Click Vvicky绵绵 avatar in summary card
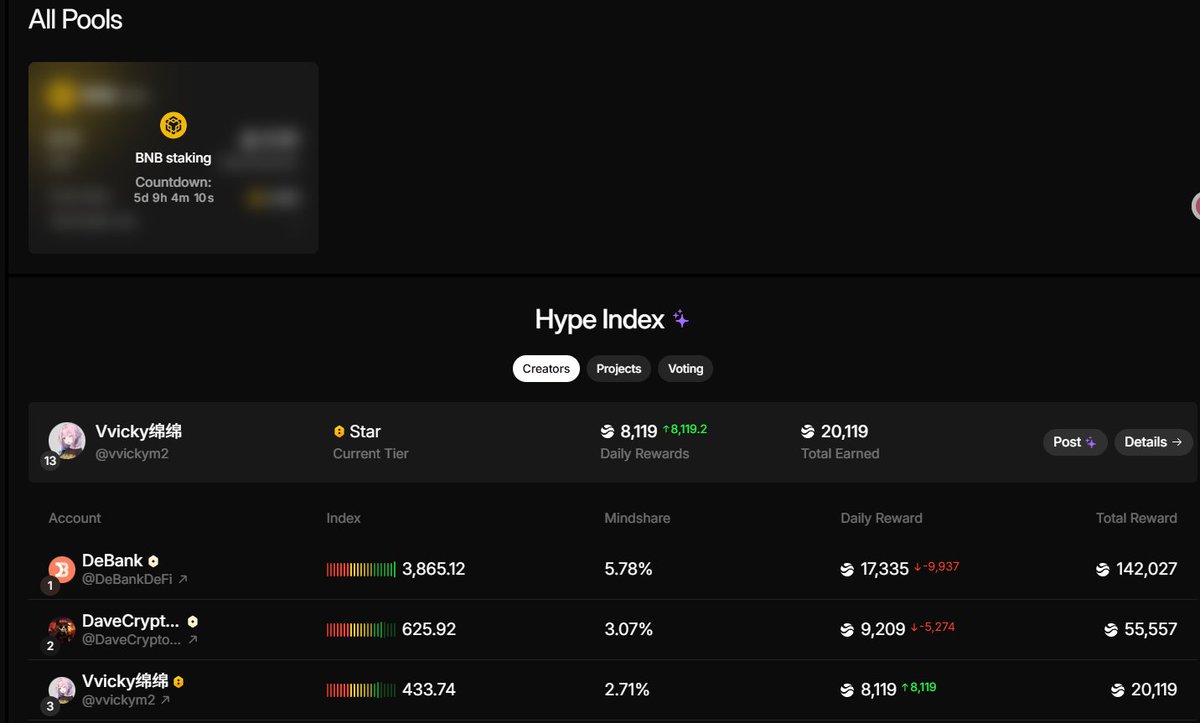This screenshot has width=1200, height=723. click(67, 440)
